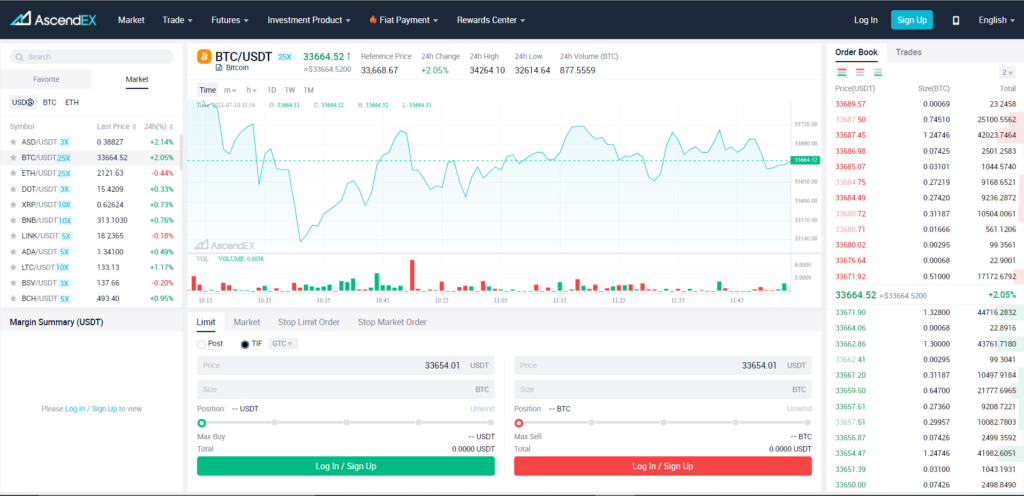Favorite the XRP/USDT star
Viewport: 1024px width, 496px height.
(x=13, y=204)
